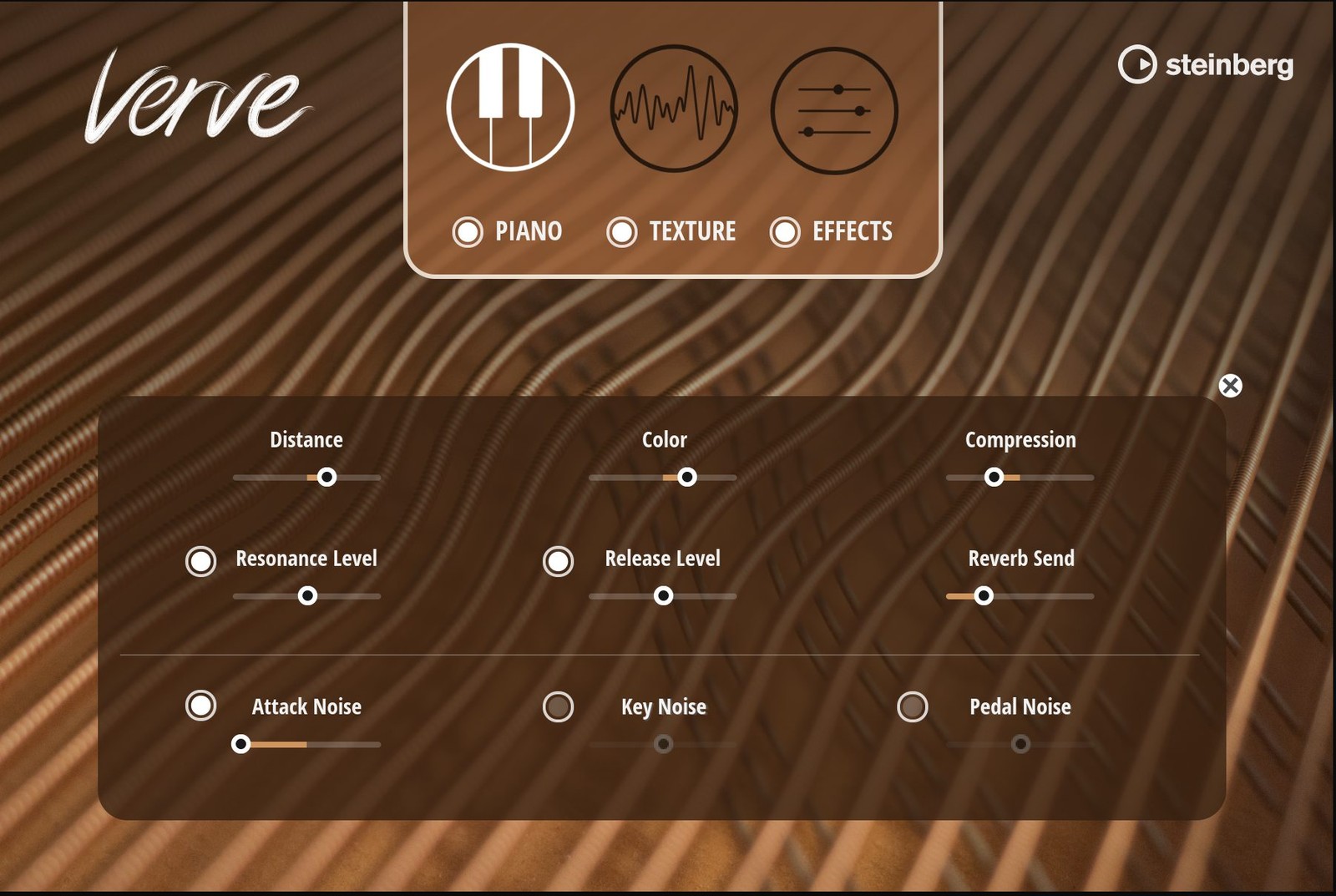The height and width of the screenshot is (896, 1336).
Task: Click the Steinberg logo
Action: (1206, 64)
